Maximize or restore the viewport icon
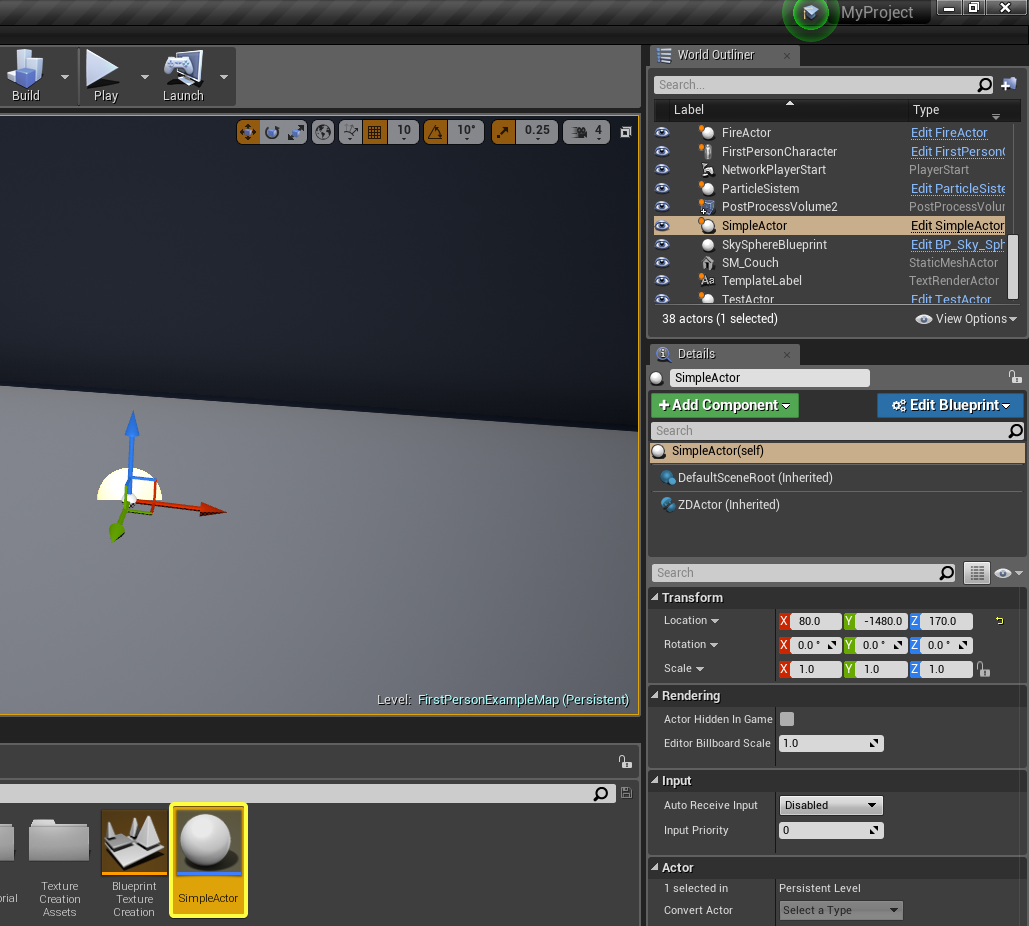The image size is (1029, 926). click(626, 132)
